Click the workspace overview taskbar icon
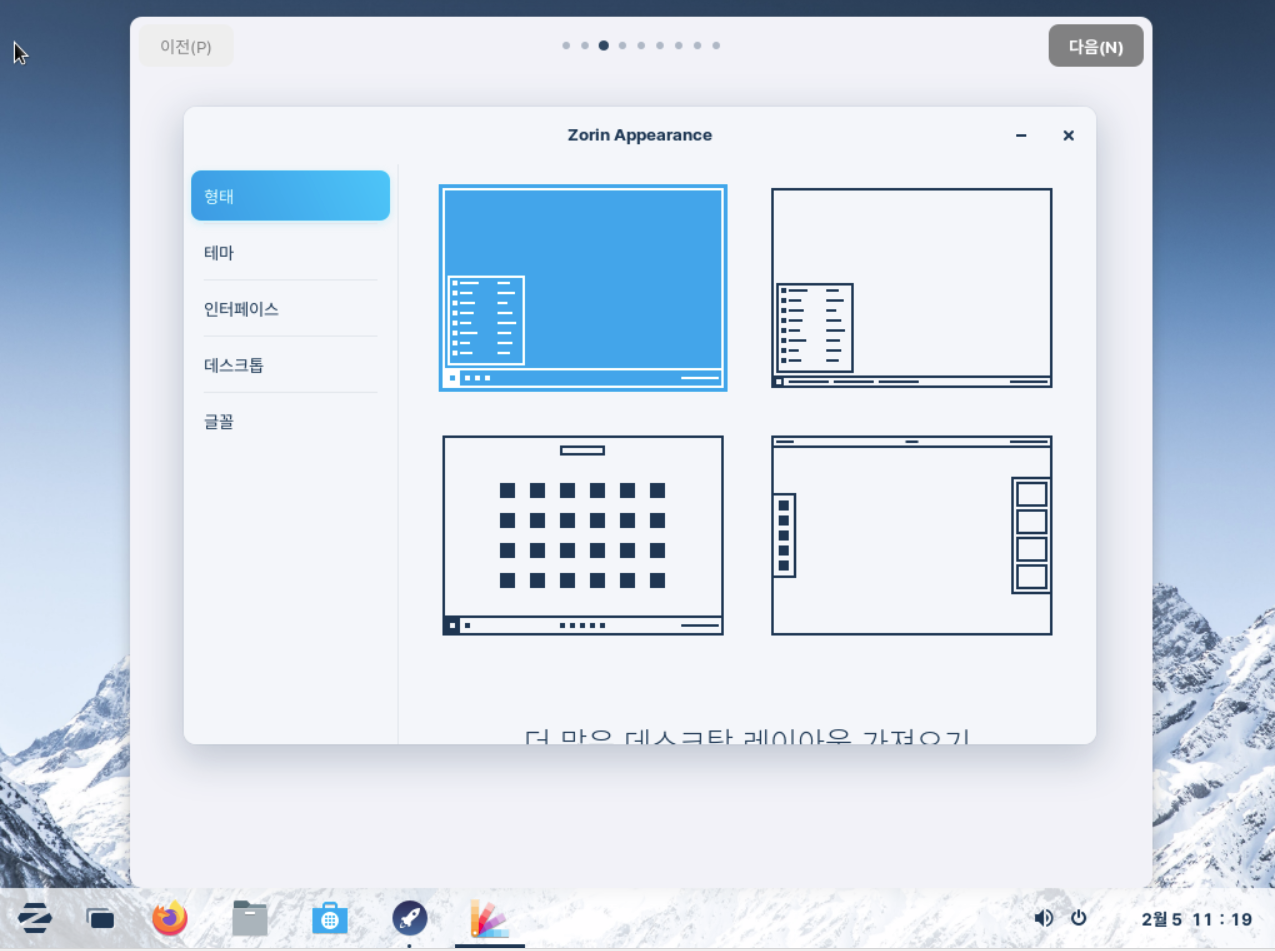 pyautogui.click(x=100, y=917)
